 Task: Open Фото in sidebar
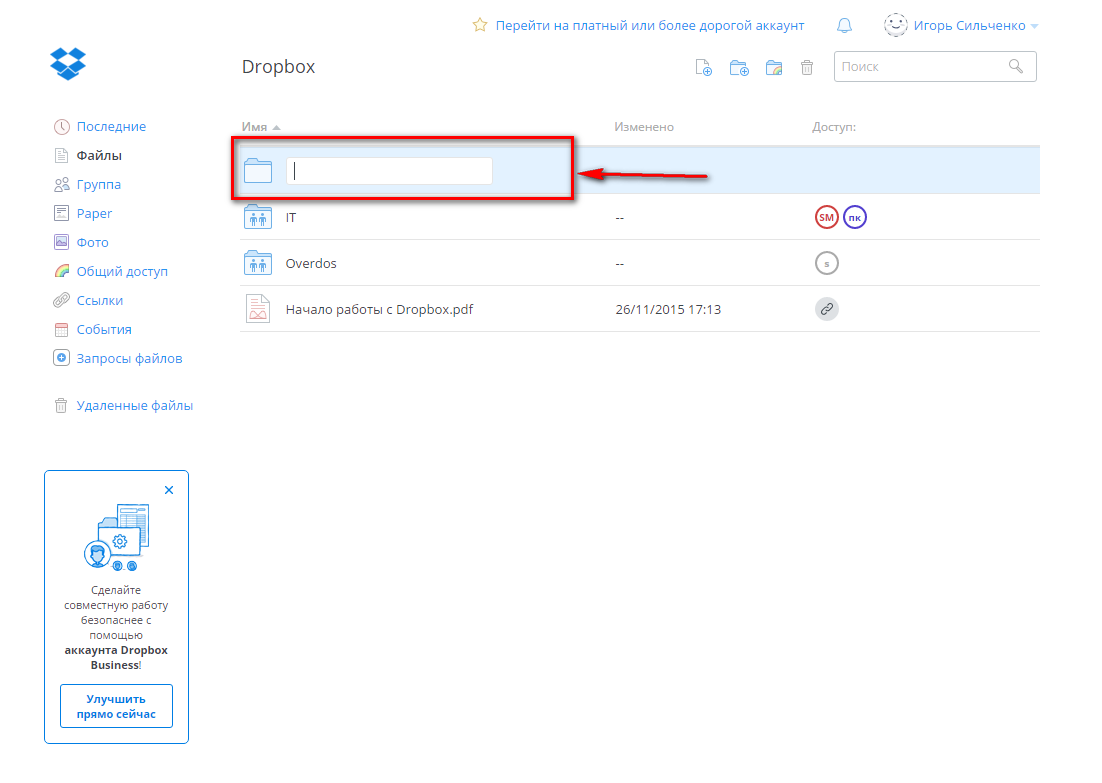92,242
